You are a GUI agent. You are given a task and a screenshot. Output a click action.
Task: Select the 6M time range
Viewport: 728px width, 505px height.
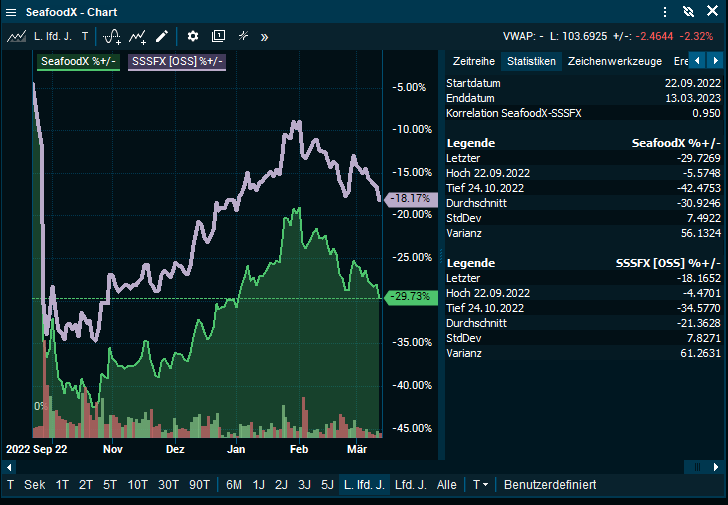pos(233,485)
